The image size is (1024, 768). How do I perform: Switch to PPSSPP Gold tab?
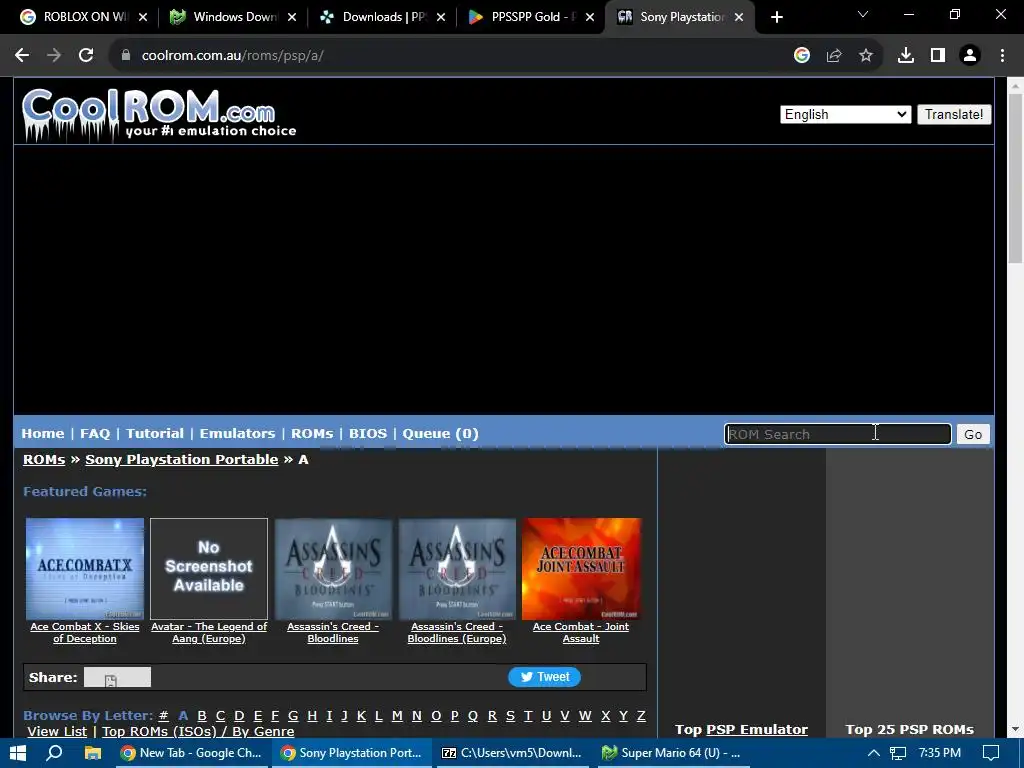[528, 17]
